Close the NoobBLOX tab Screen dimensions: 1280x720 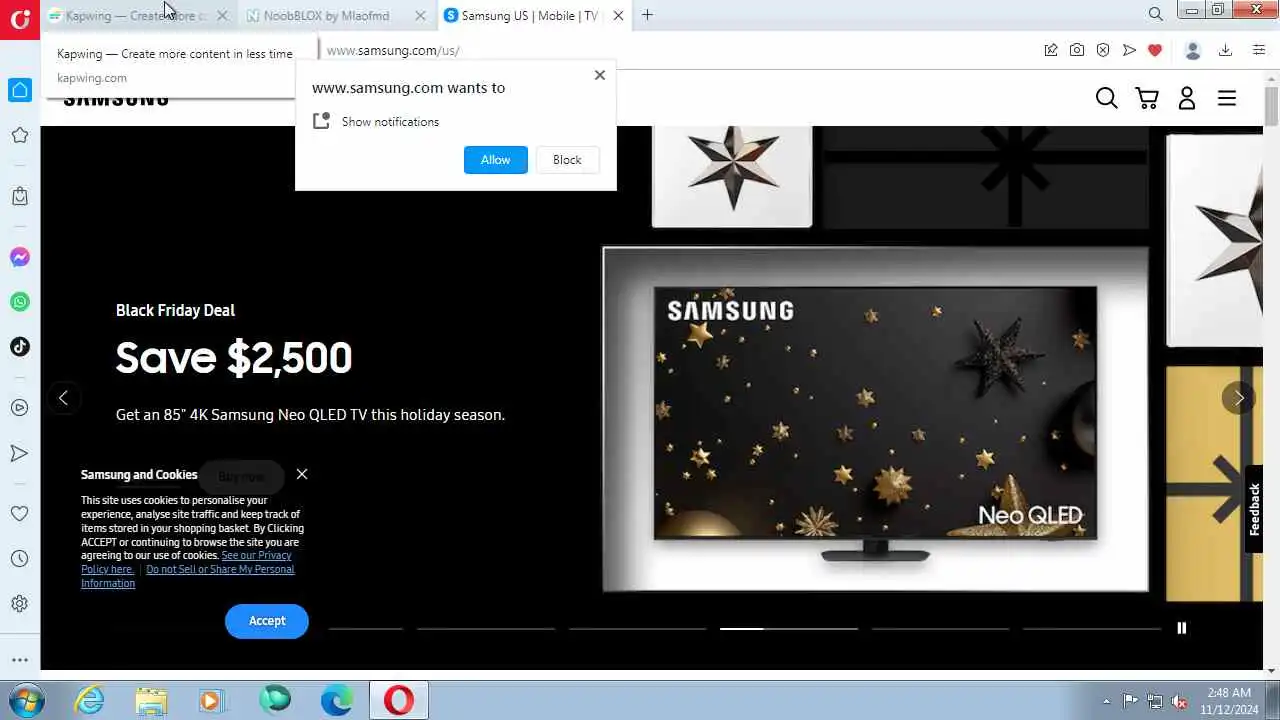pos(420,15)
